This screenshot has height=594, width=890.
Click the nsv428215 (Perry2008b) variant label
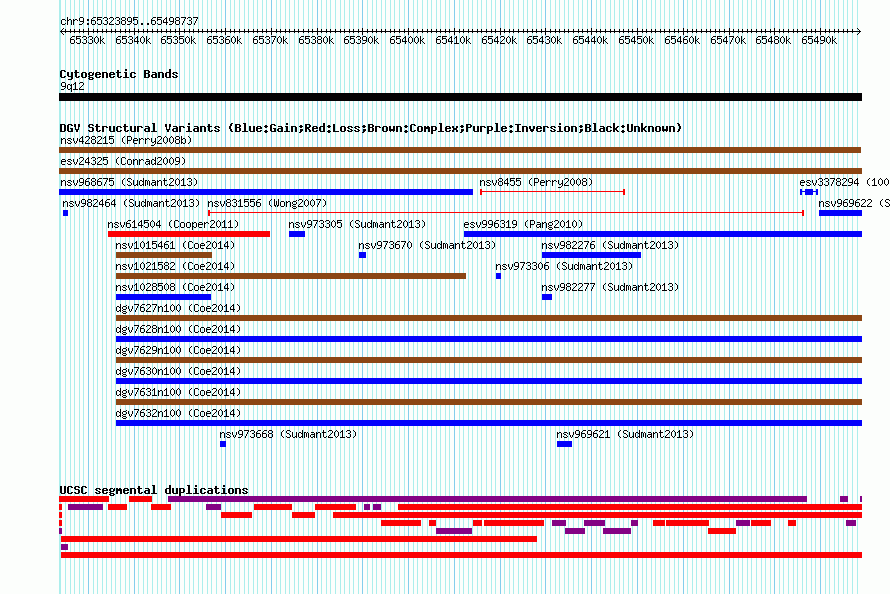[x=126, y=140]
